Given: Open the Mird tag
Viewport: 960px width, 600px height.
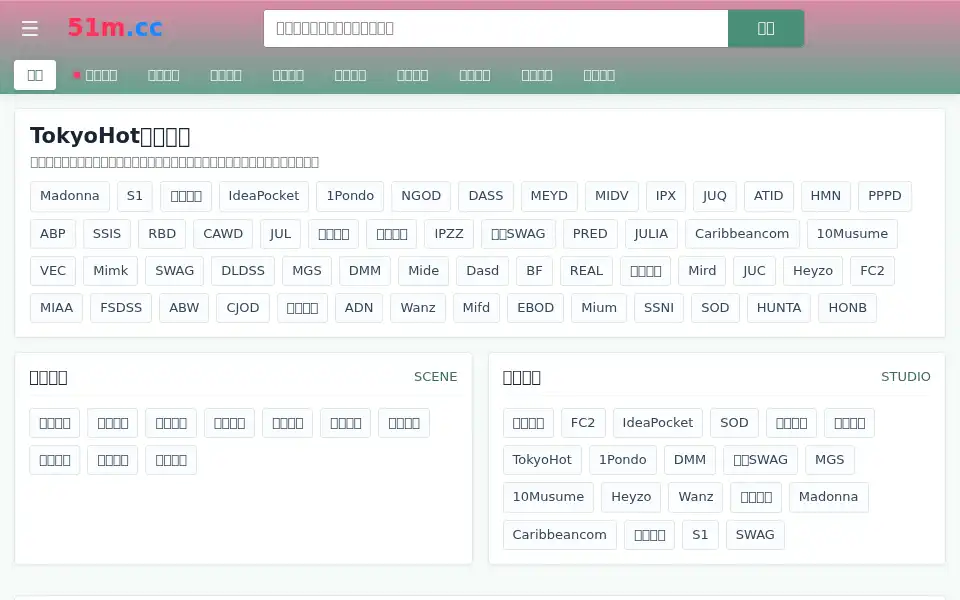Looking at the screenshot, I should pos(702,271).
